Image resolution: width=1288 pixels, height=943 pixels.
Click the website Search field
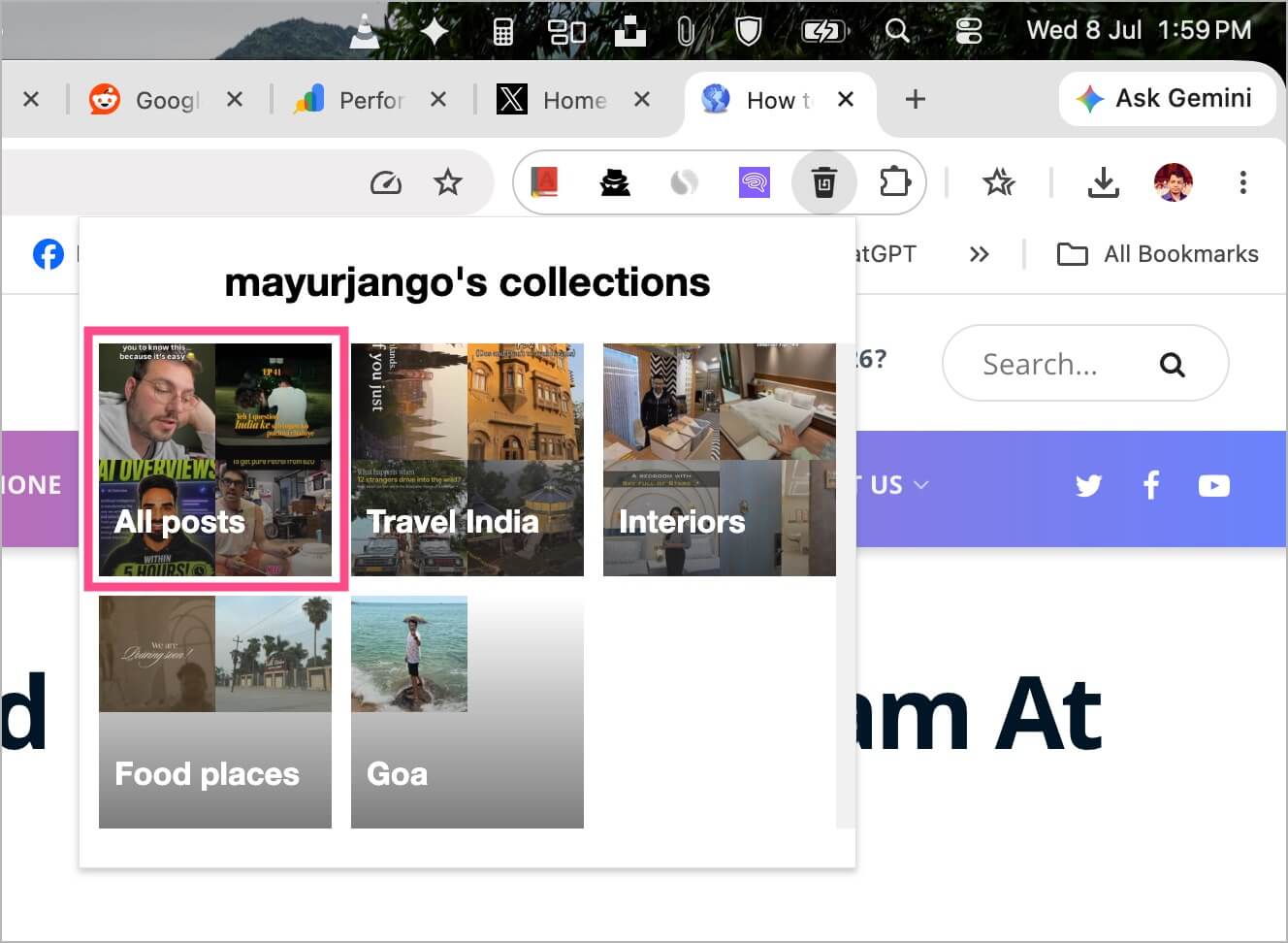point(1085,364)
